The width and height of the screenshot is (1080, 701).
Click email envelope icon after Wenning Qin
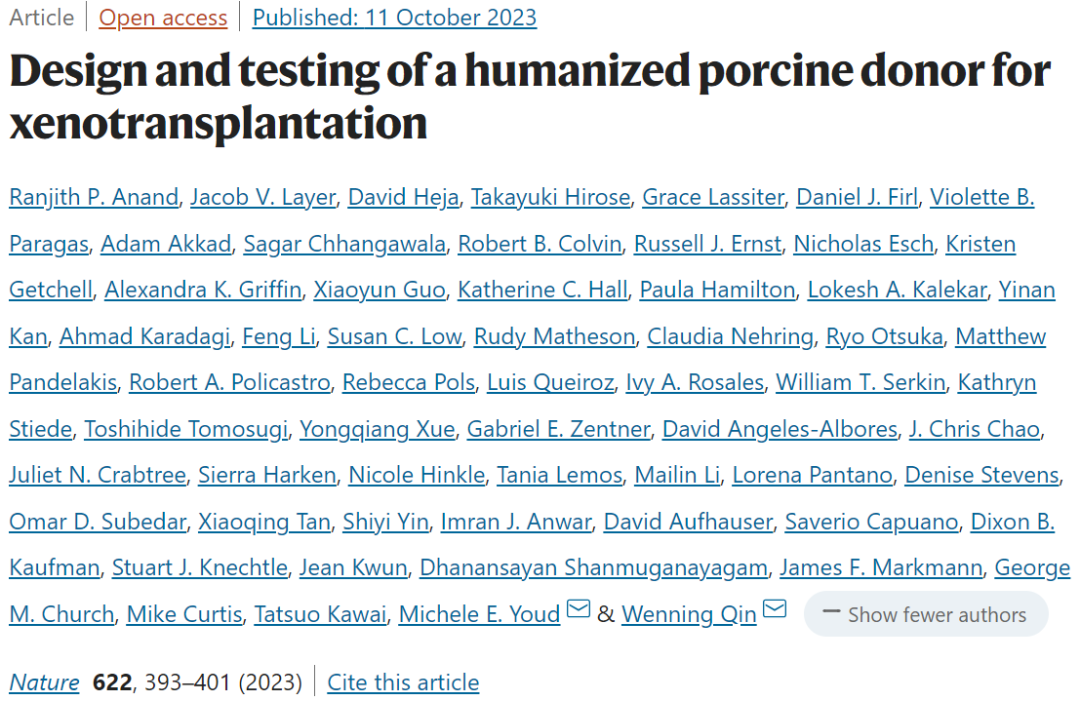(x=775, y=609)
